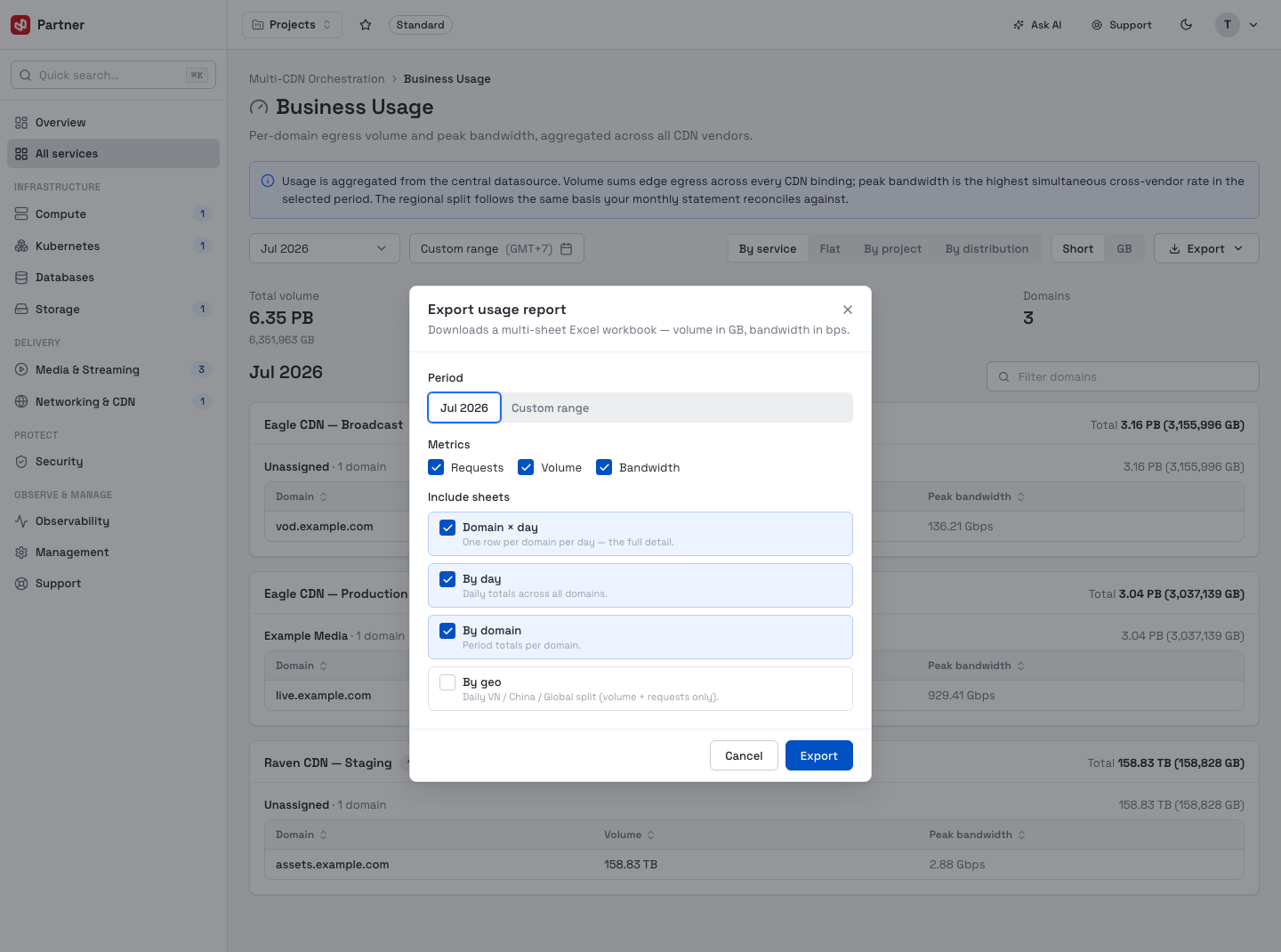
Task: Switch units to Short
Action: [1077, 249]
